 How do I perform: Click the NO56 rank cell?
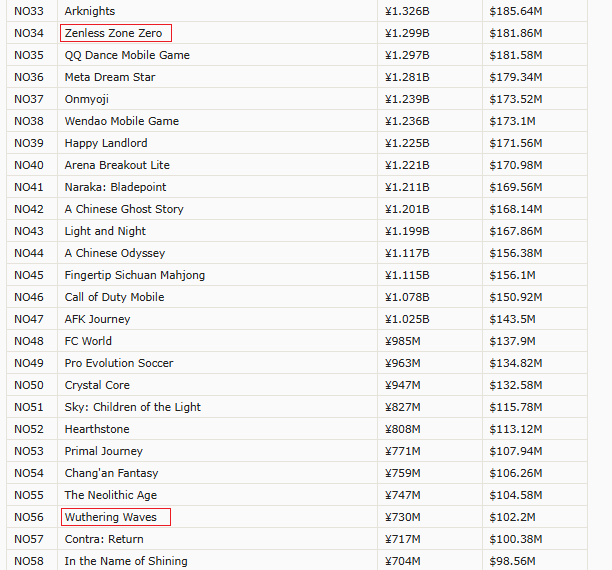point(29,517)
